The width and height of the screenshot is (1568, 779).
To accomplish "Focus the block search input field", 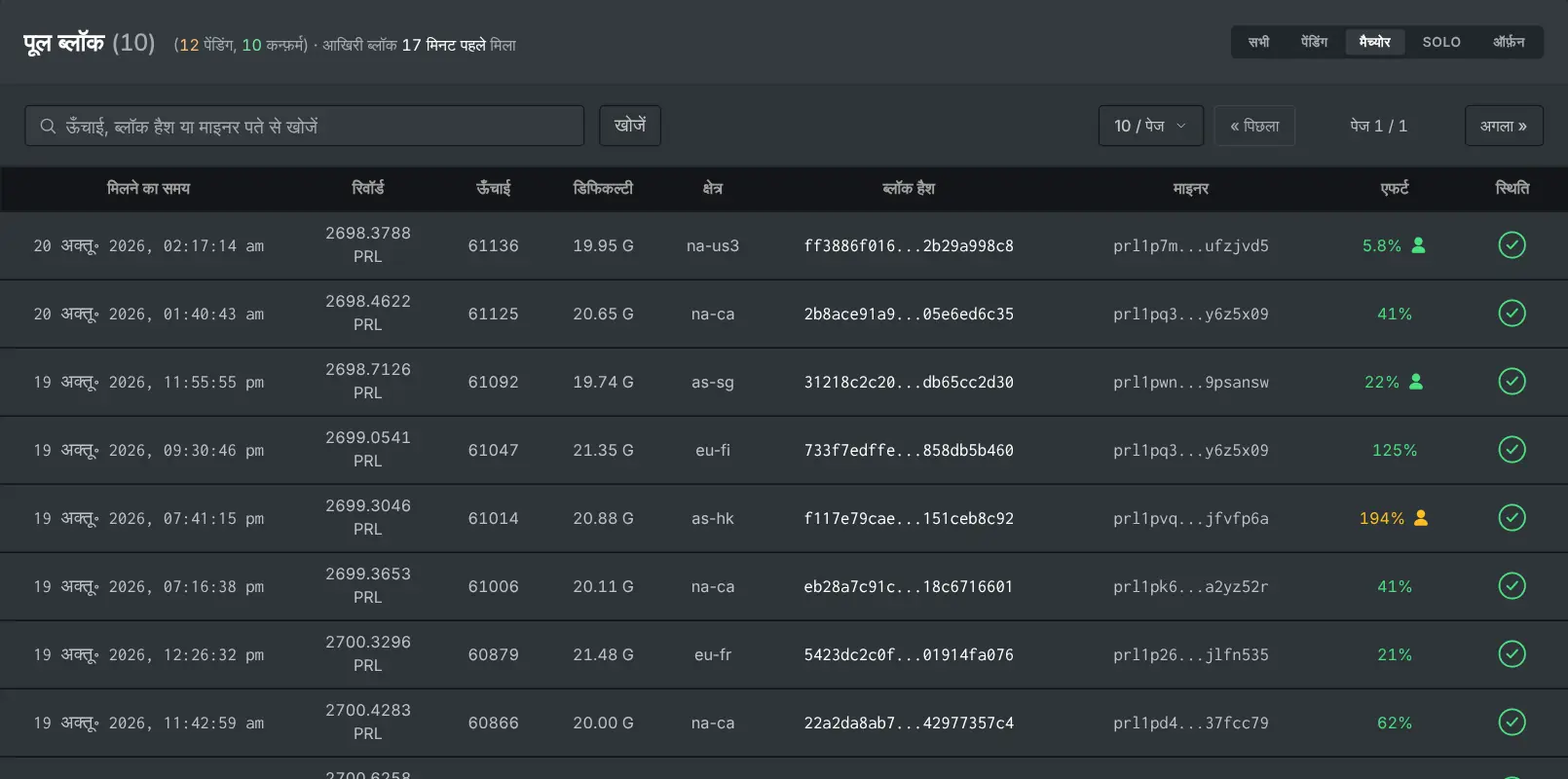I will [x=304, y=126].
